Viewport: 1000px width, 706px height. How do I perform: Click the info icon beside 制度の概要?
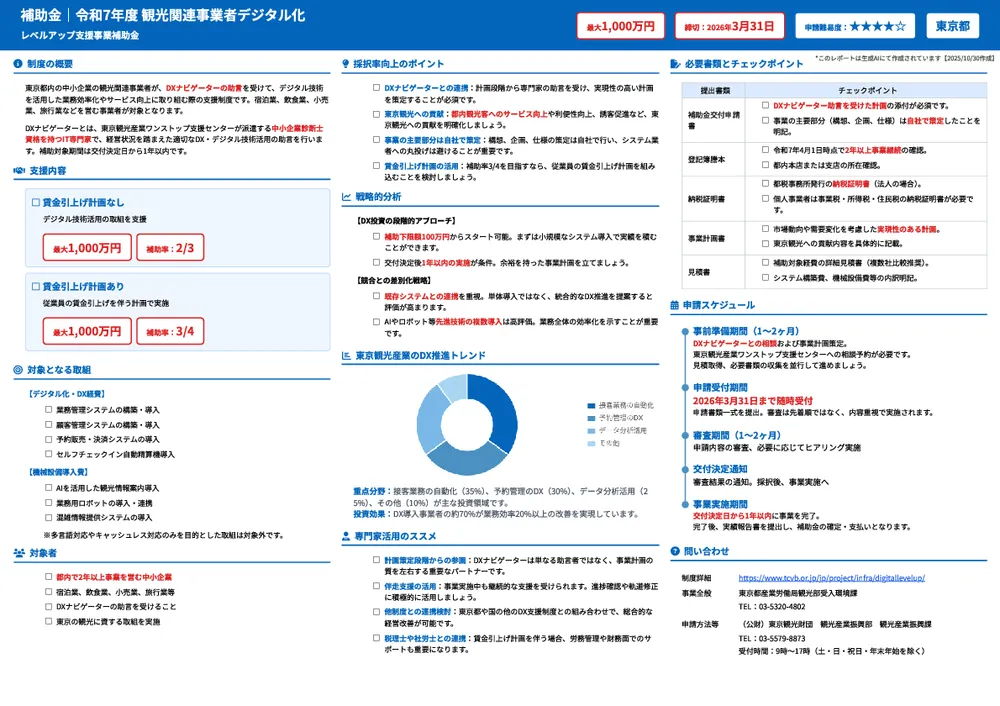point(19,64)
